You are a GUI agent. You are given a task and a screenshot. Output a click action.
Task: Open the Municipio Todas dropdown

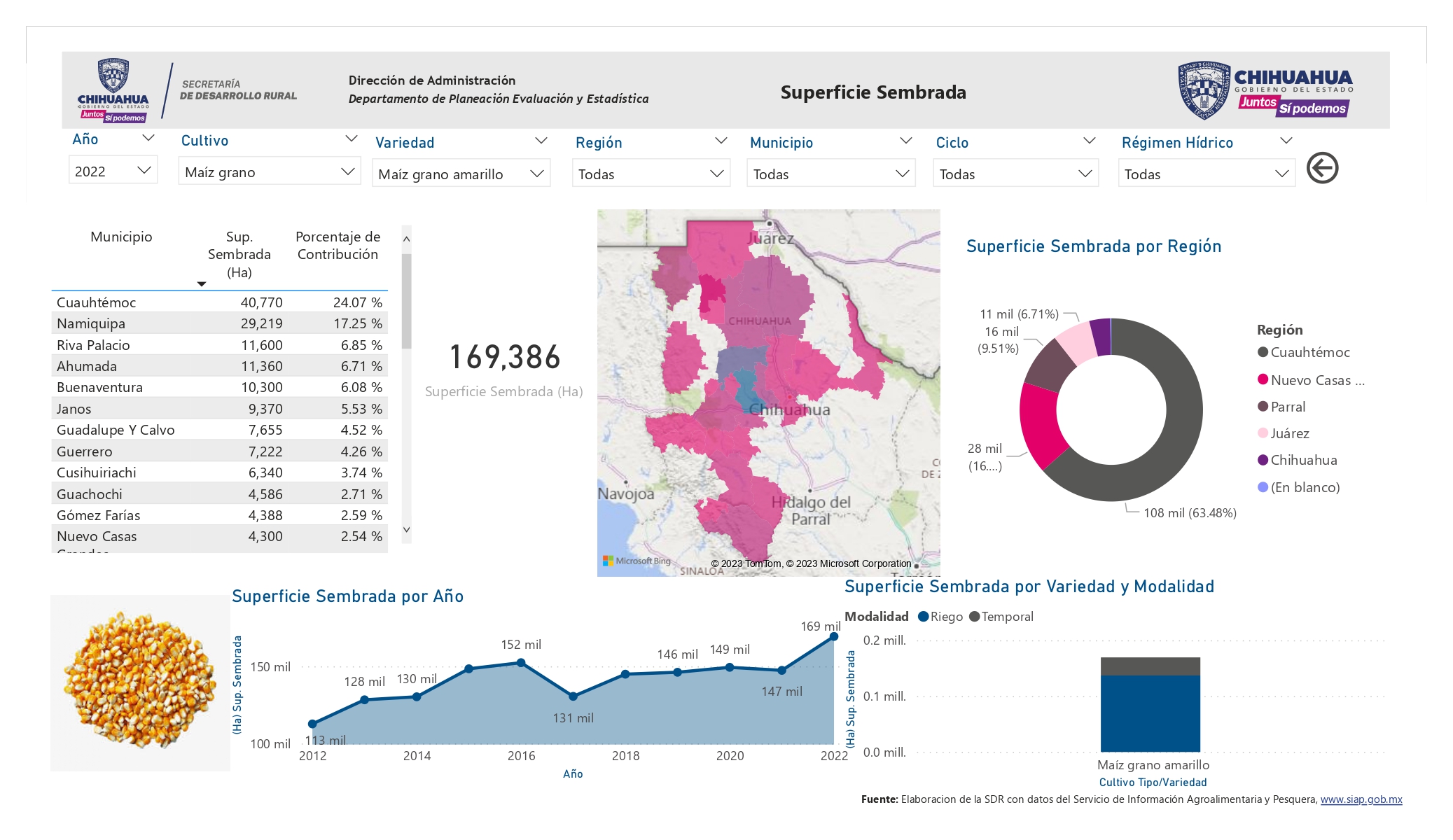(830, 174)
